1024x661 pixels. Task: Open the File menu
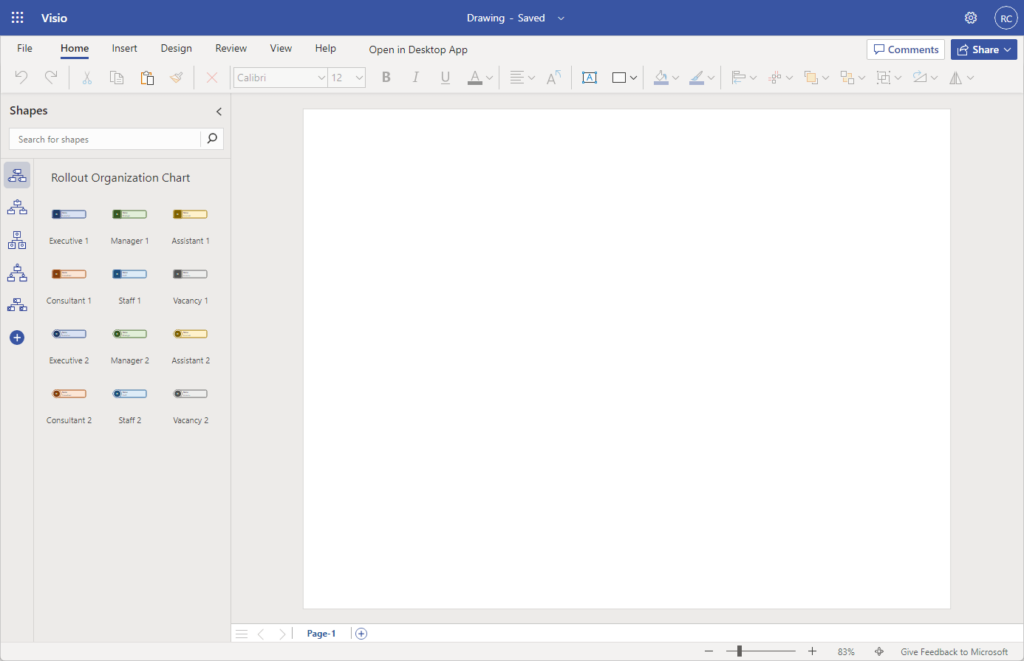click(x=25, y=48)
